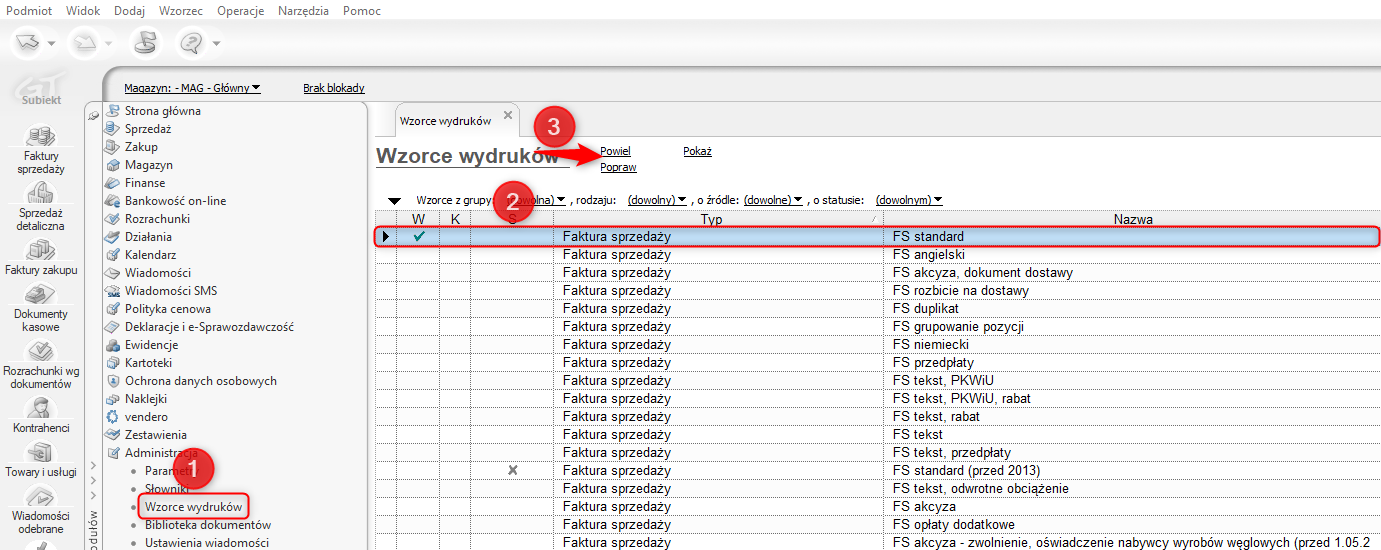1381x550 pixels.
Task: Click the Kalendarz module icon
Action: pos(113,255)
